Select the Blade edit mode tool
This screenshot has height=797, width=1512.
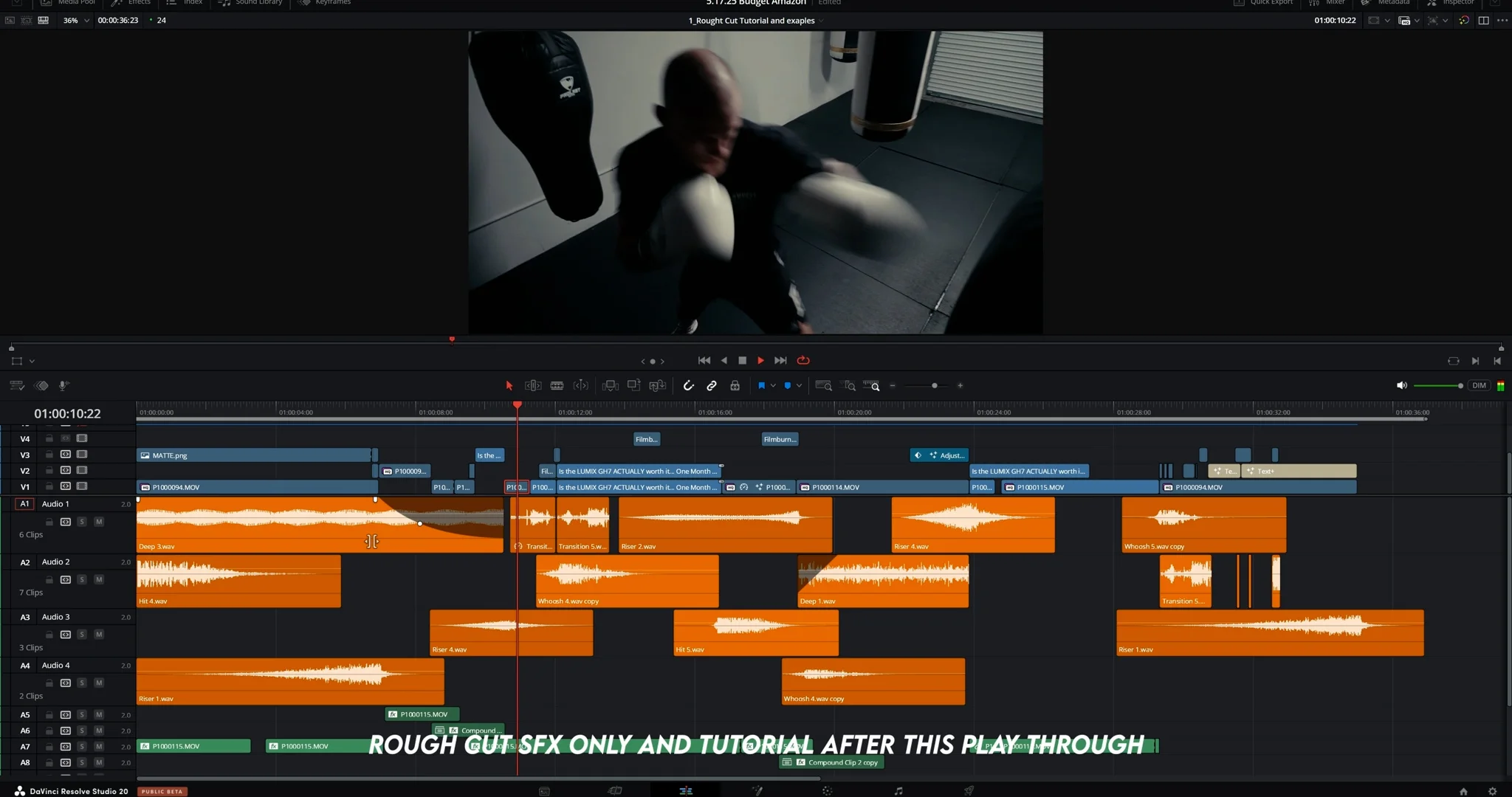point(557,385)
